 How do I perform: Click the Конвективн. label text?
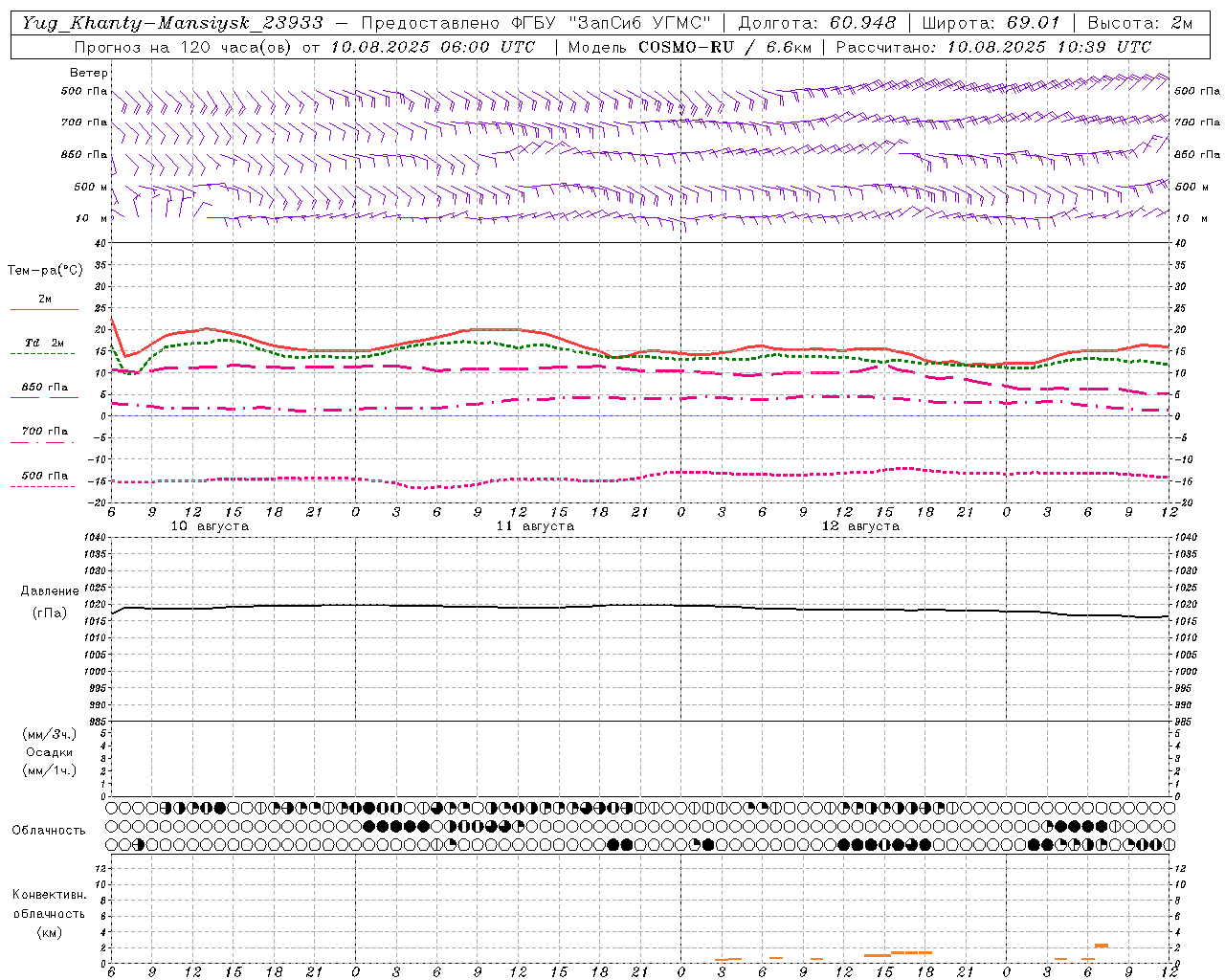point(49,895)
